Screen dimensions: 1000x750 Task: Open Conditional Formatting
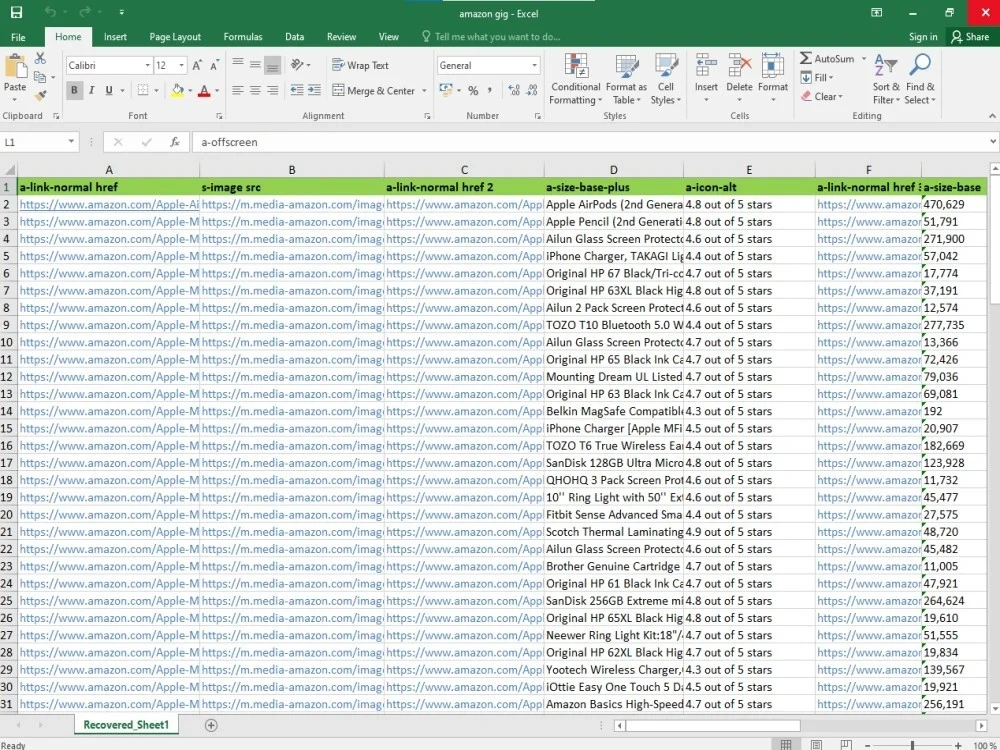point(576,80)
